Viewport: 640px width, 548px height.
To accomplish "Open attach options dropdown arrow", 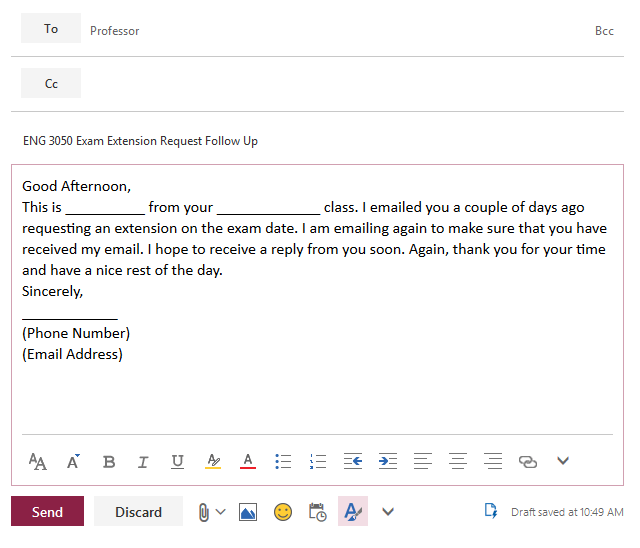I will coord(220,512).
